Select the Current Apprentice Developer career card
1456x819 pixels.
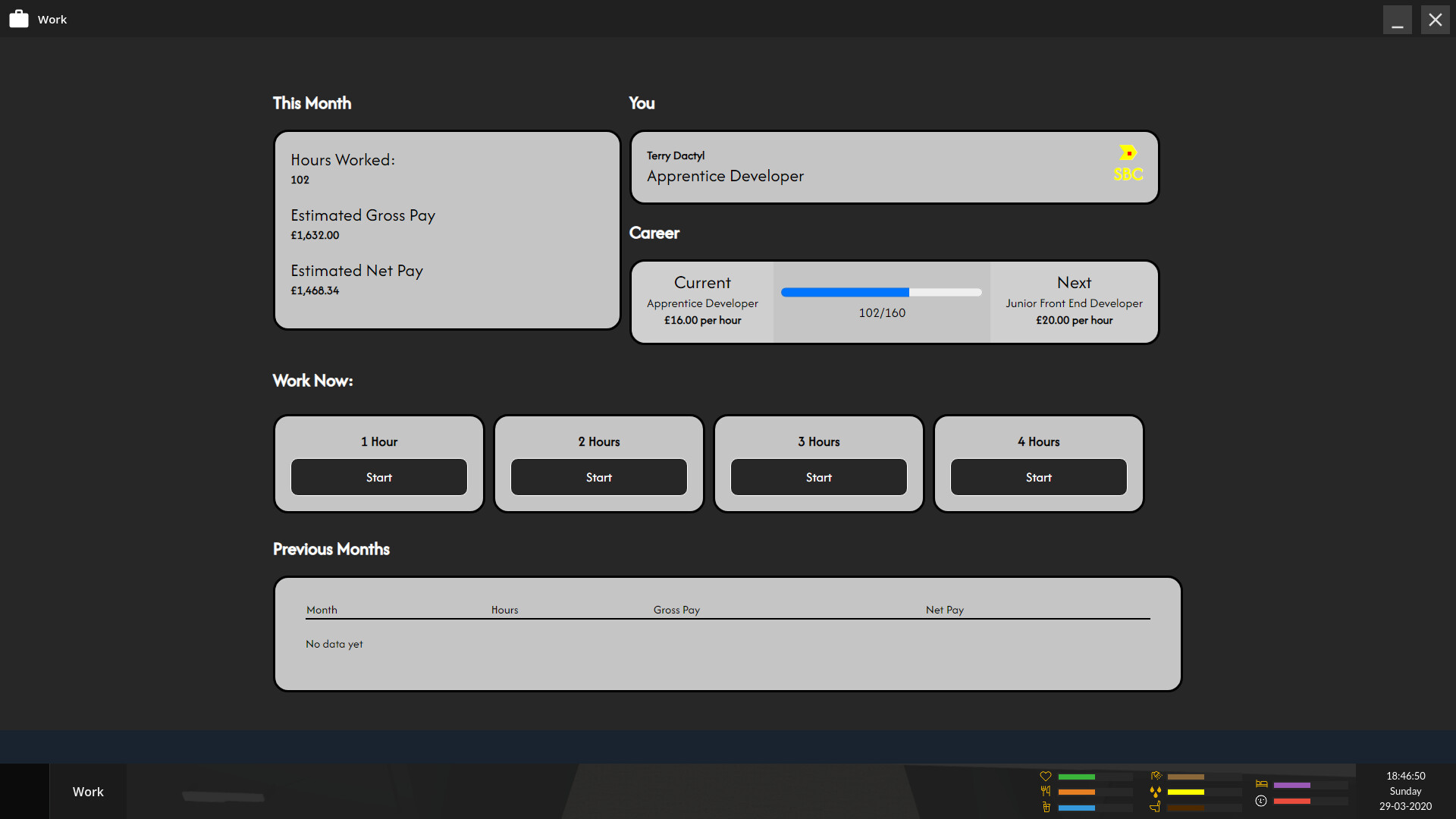pos(702,303)
